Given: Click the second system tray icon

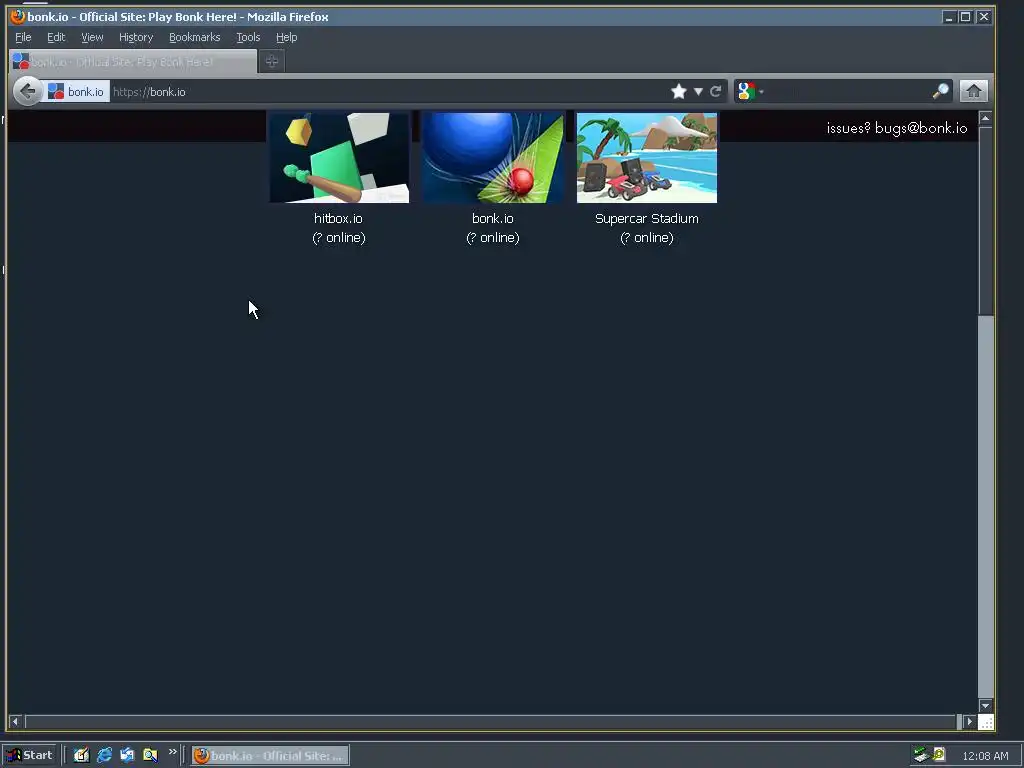Looking at the screenshot, I should click(x=939, y=754).
